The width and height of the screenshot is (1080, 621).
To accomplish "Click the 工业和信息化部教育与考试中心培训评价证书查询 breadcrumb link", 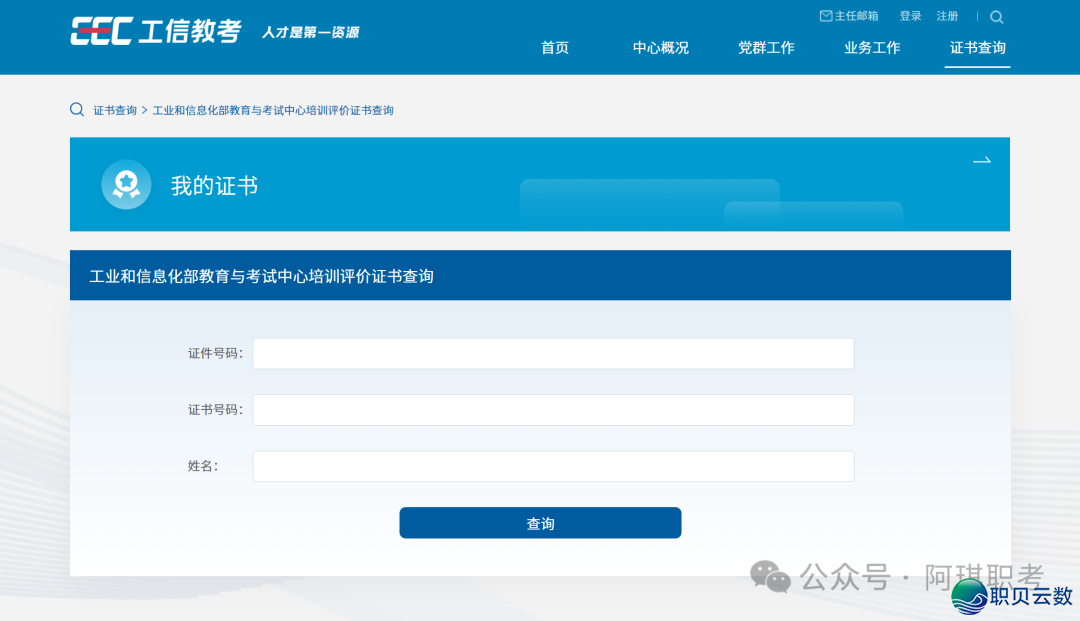I will point(273,110).
